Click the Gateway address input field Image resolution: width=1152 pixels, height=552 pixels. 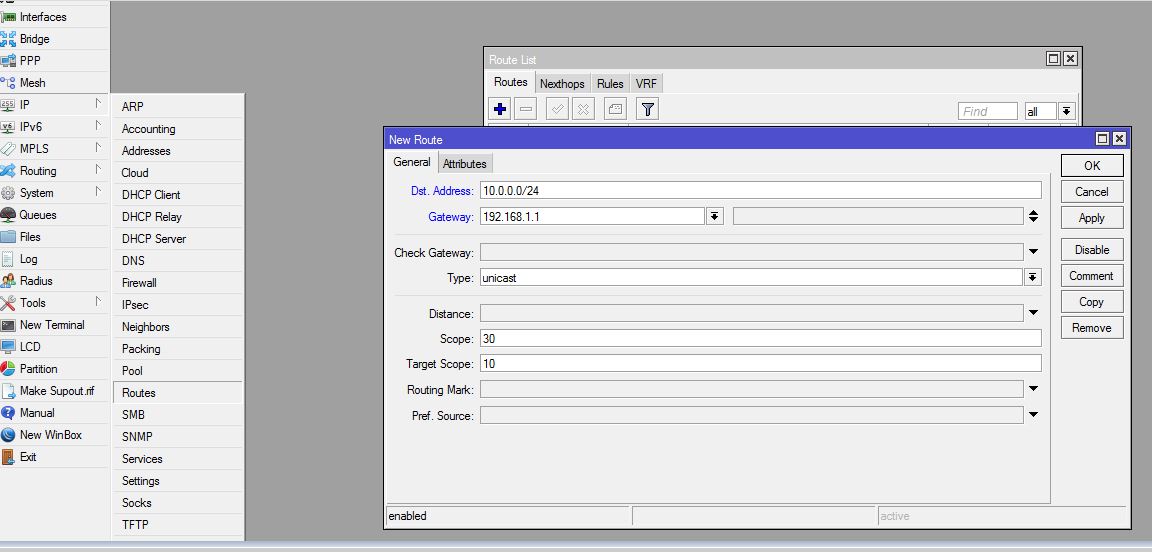point(592,216)
